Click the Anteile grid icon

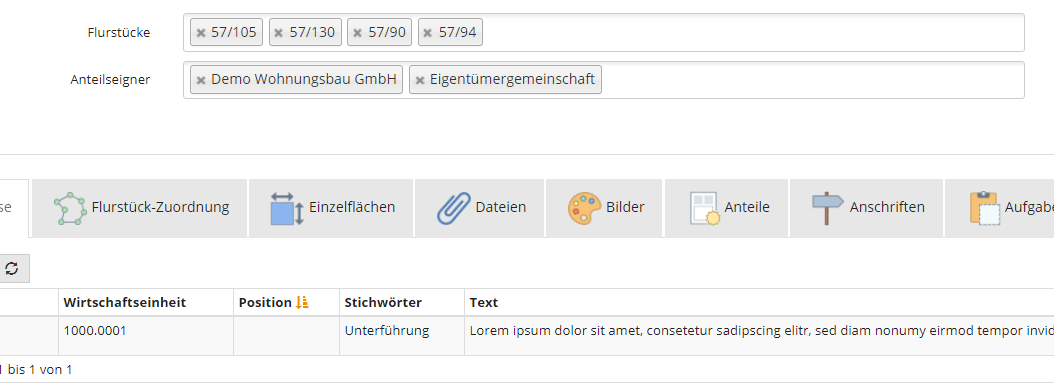[704, 208]
